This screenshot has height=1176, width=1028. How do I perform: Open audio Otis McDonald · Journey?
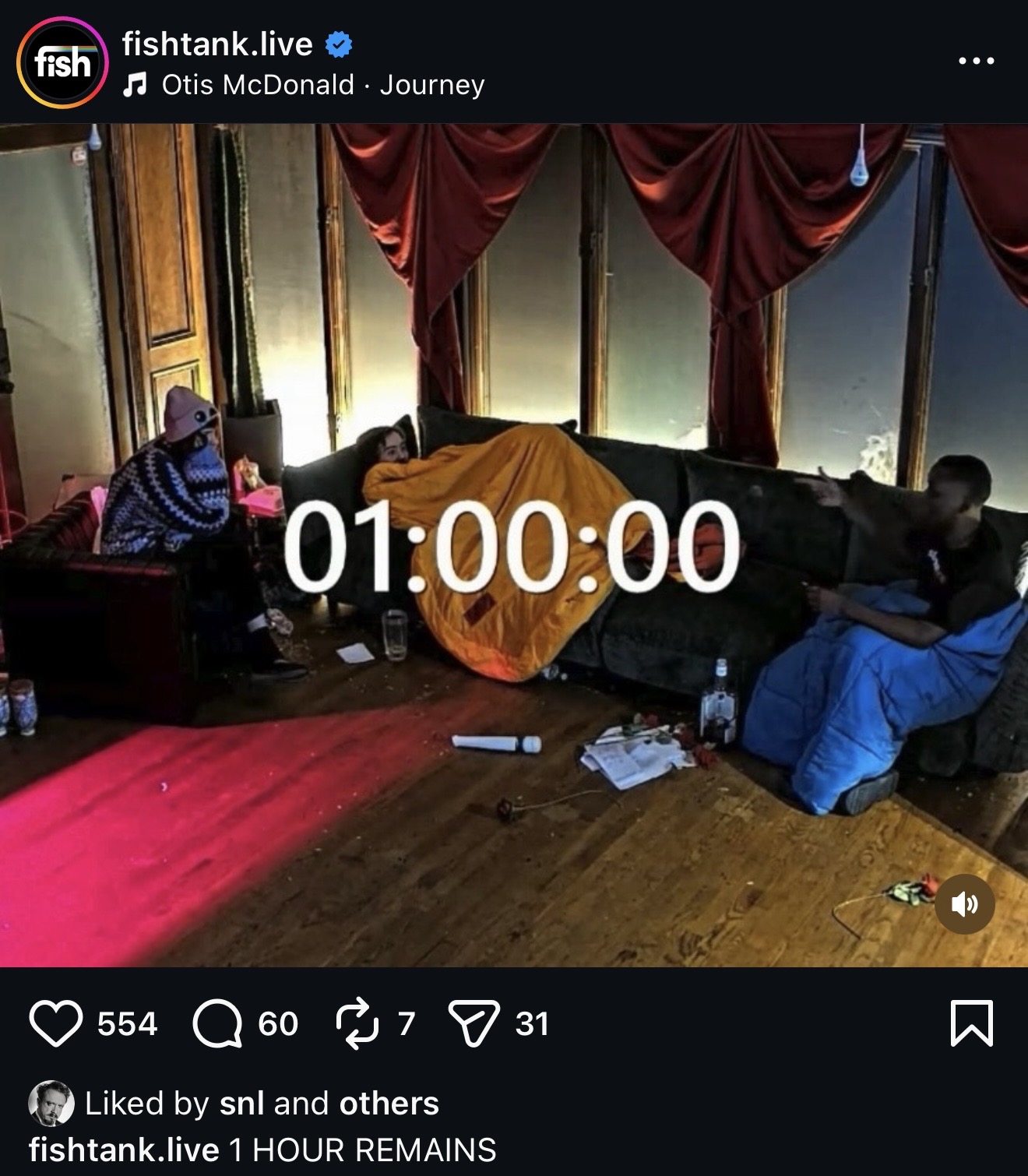tap(323, 84)
